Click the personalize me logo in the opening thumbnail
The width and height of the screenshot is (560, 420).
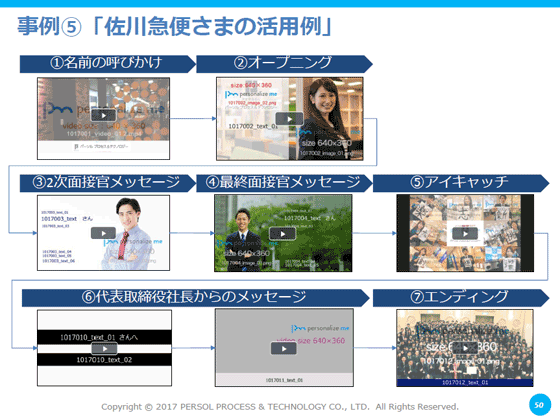pyautogui.click(x=251, y=94)
